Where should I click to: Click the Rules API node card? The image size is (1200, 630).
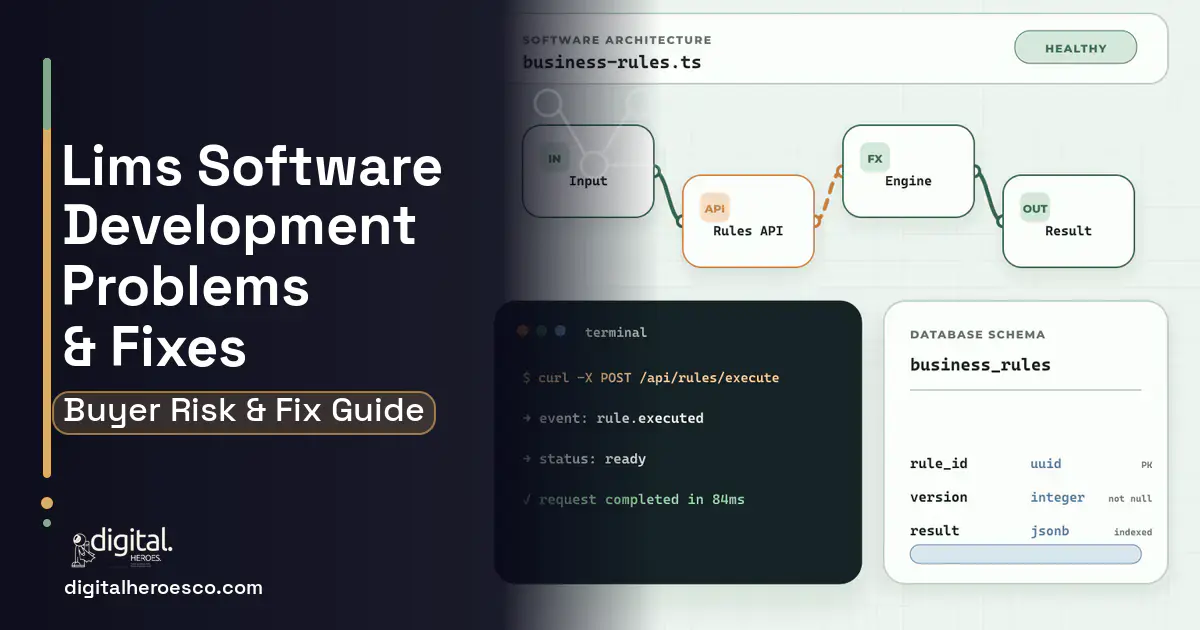[748, 221]
